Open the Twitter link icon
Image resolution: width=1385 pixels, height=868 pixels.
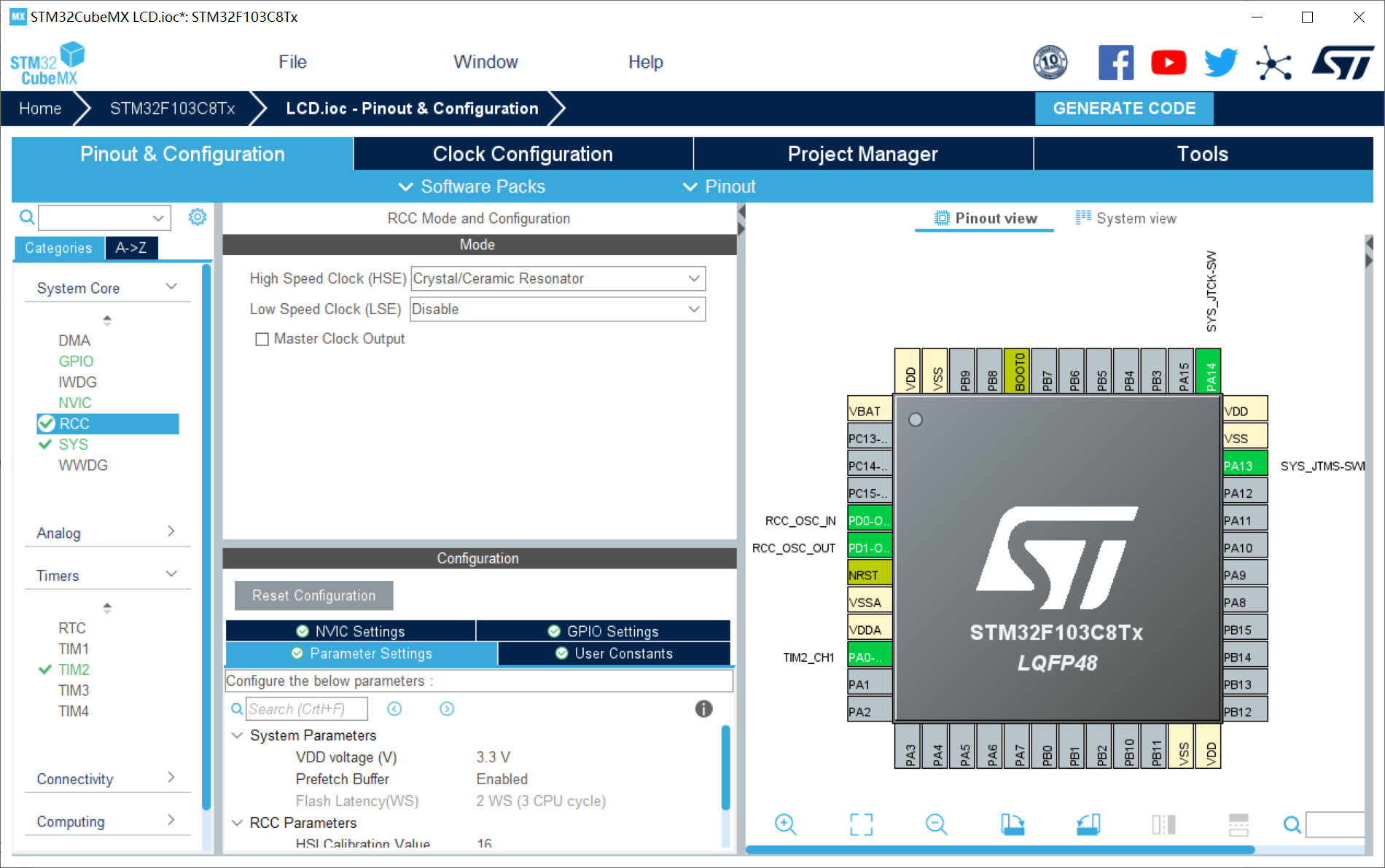pyautogui.click(x=1221, y=63)
